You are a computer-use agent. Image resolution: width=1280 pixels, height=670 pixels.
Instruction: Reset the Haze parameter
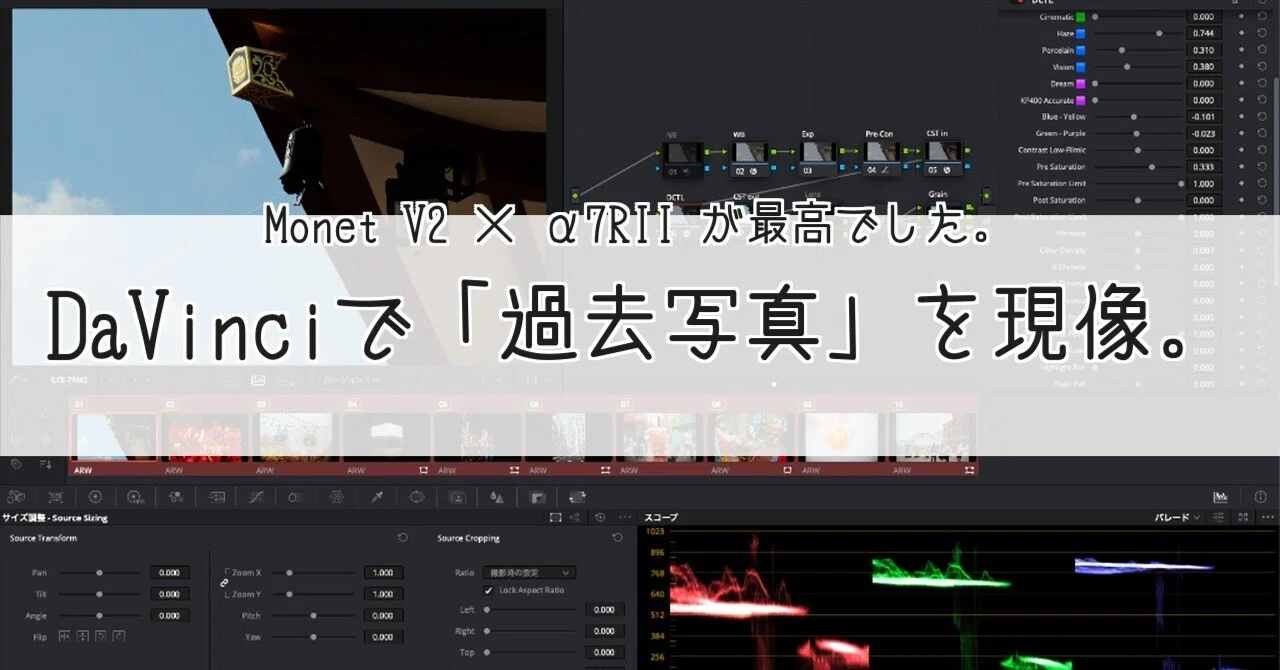coord(1262,33)
